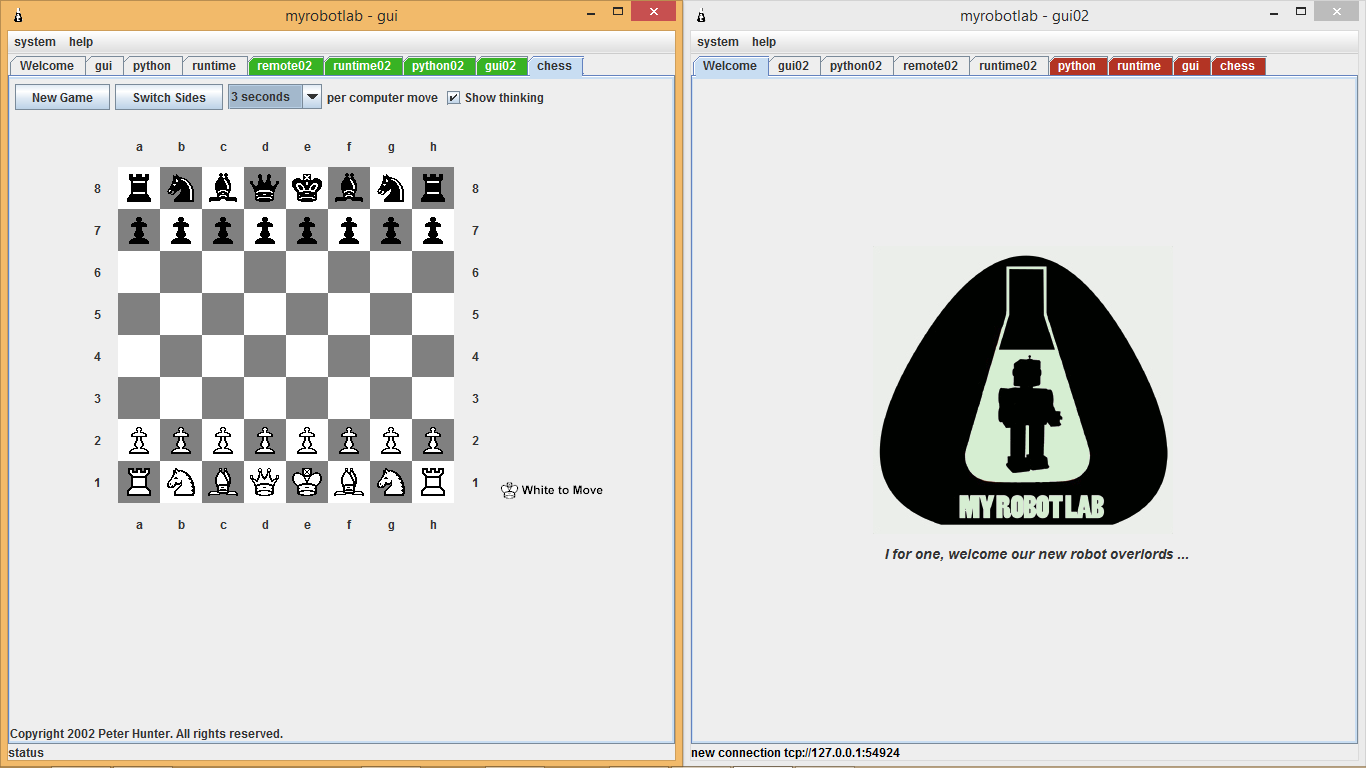Switch to green gui02 tab
The width and height of the screenshot is (1366, 768).
point(501,66)
